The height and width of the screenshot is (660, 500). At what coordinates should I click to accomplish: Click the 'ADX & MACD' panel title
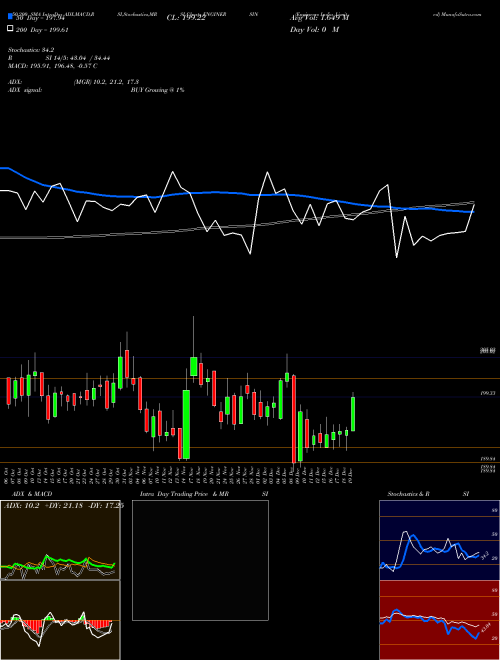(32, 494)
